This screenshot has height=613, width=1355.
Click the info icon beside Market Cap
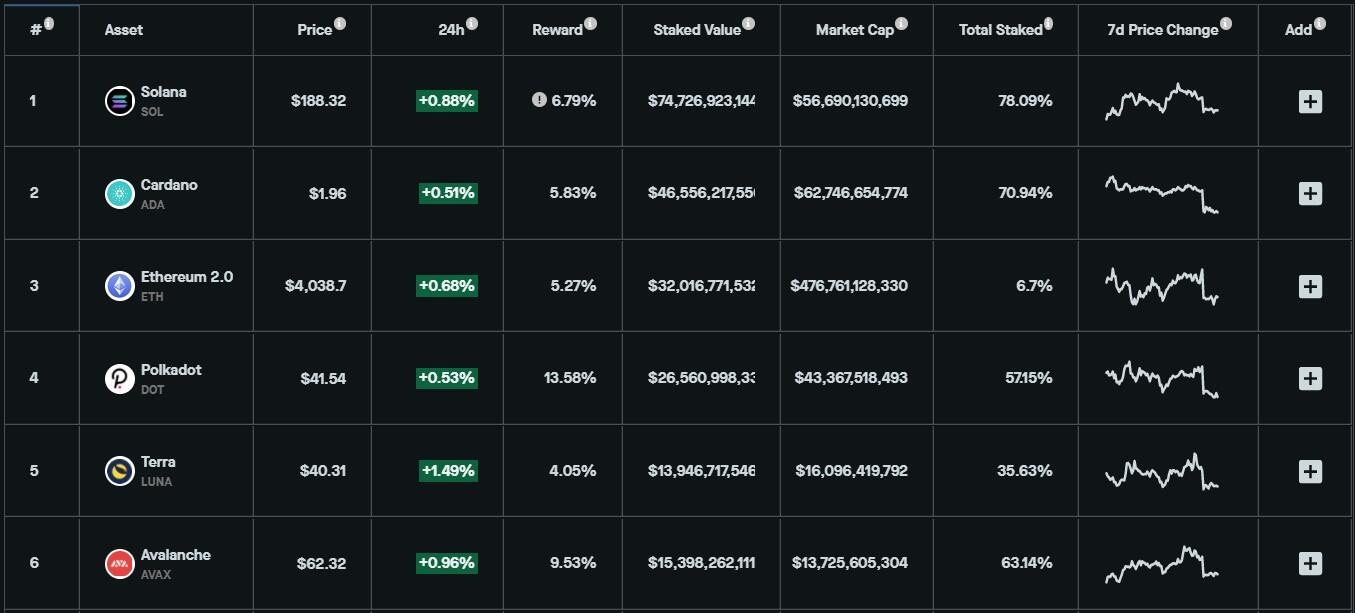pyautogui.click(x=902, y=22)
